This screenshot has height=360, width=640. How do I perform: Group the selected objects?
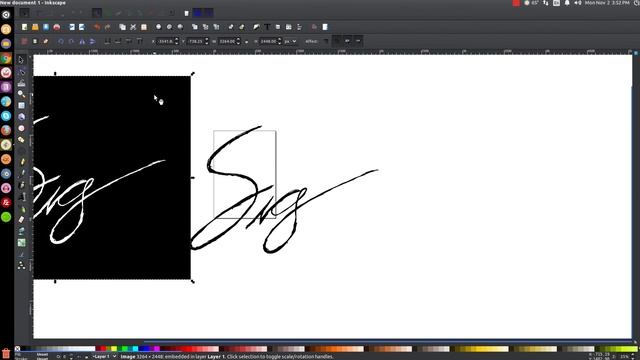(231, 27)
